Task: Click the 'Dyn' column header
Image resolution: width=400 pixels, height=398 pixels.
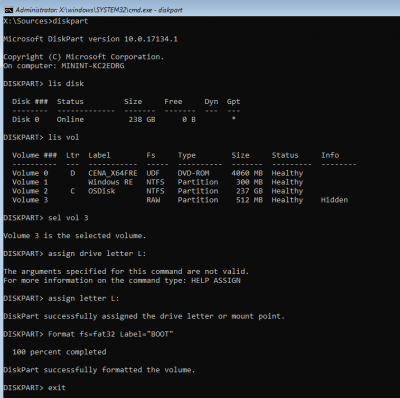Action: pos(211,102)
